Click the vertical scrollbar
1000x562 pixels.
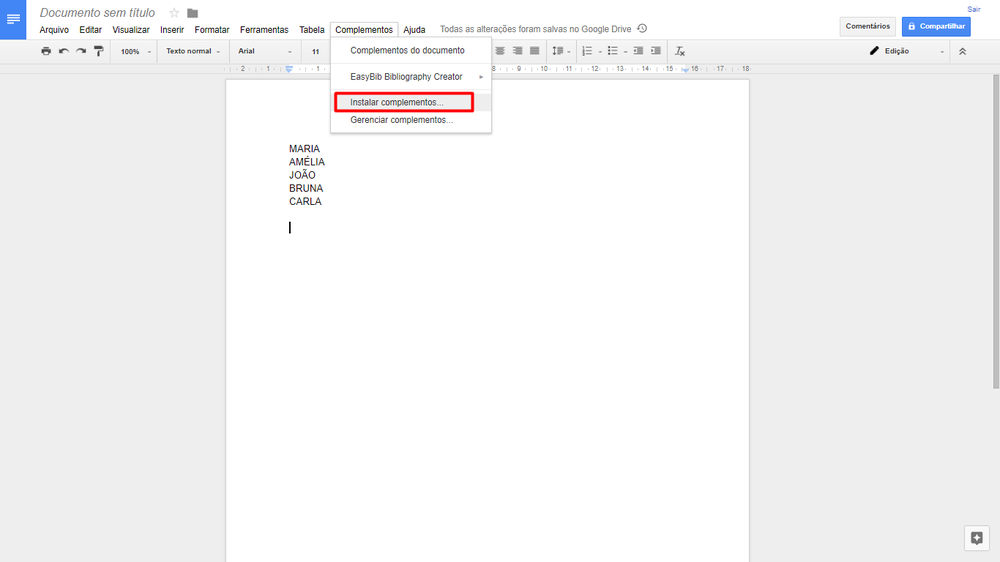click(996, 232)
